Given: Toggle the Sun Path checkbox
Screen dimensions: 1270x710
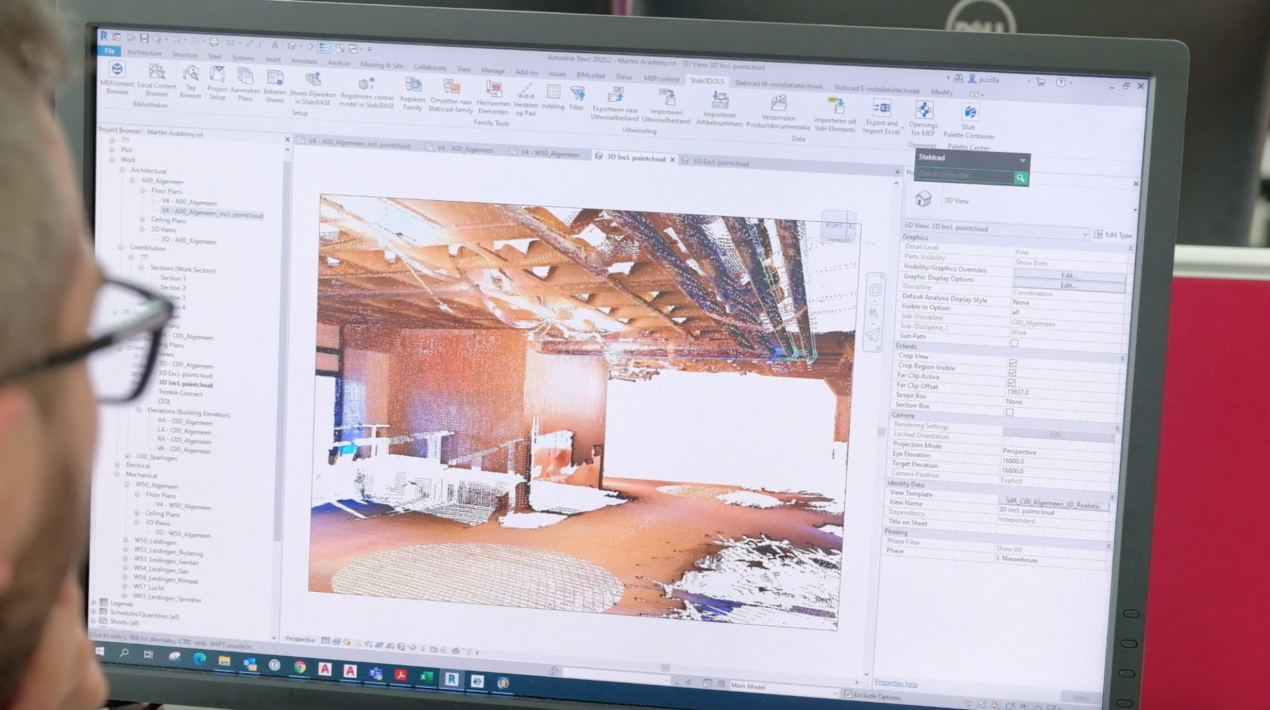Looking at the screenshot, I should (1013, 343).
